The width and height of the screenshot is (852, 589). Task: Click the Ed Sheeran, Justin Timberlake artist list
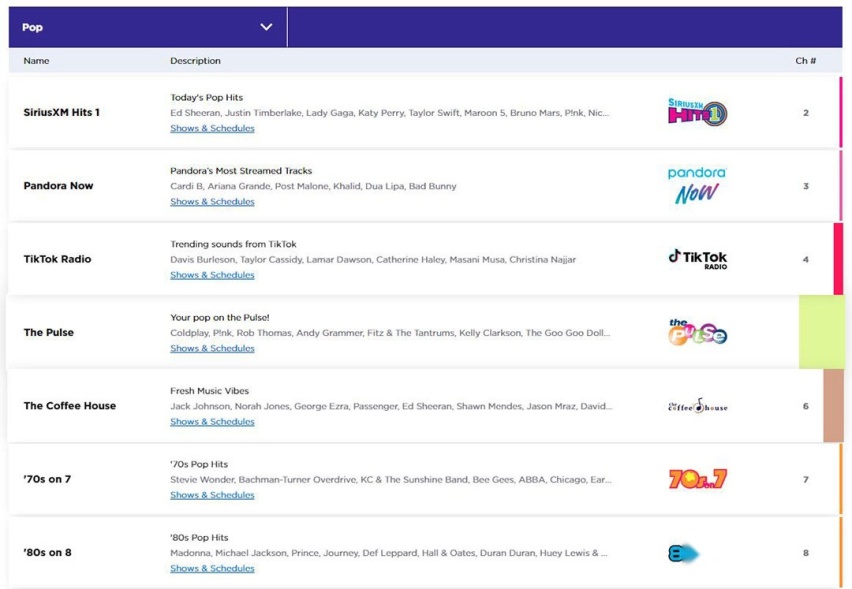point(390,113)
